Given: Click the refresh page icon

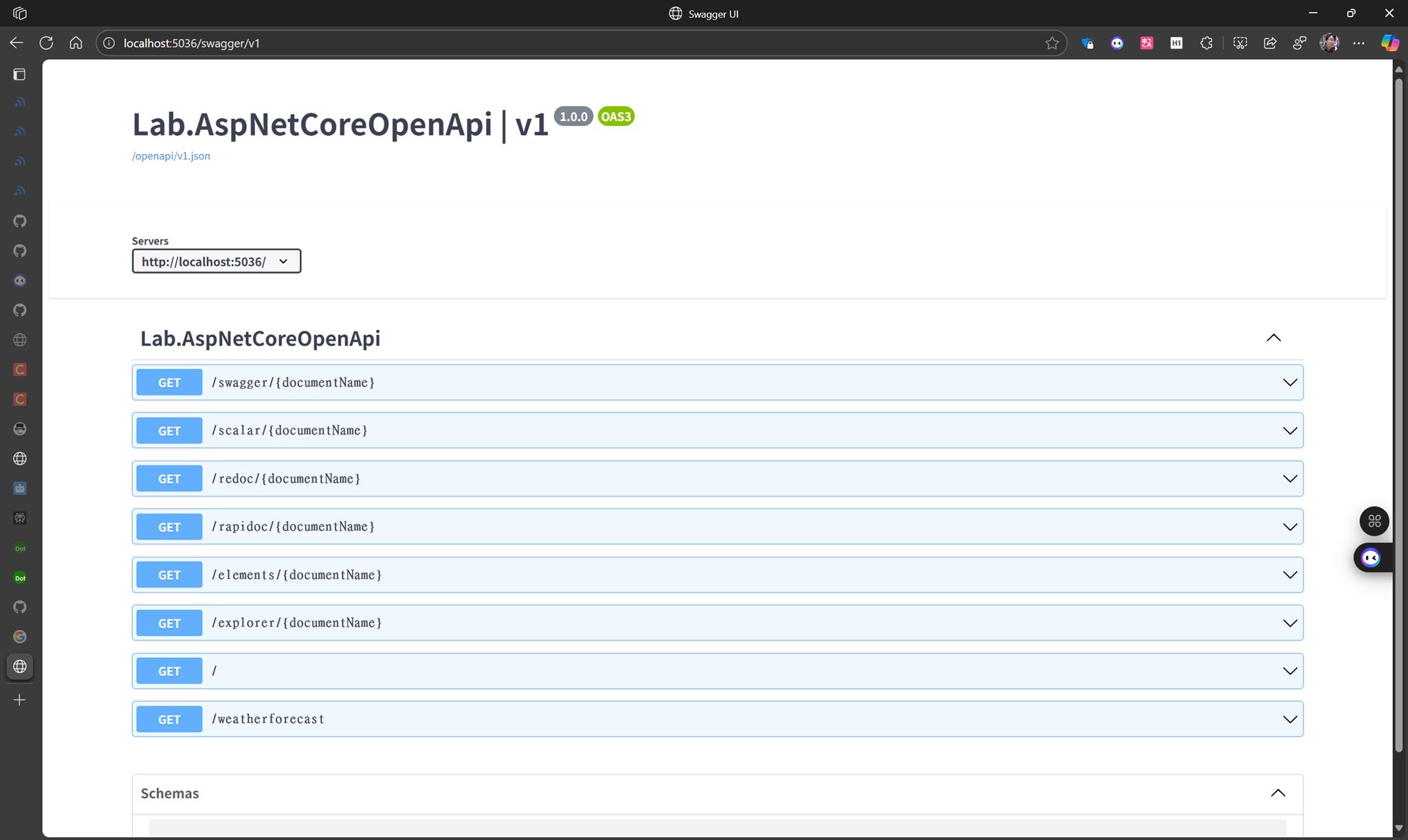Looking at the screenshot, I should (x=46, y=43).
